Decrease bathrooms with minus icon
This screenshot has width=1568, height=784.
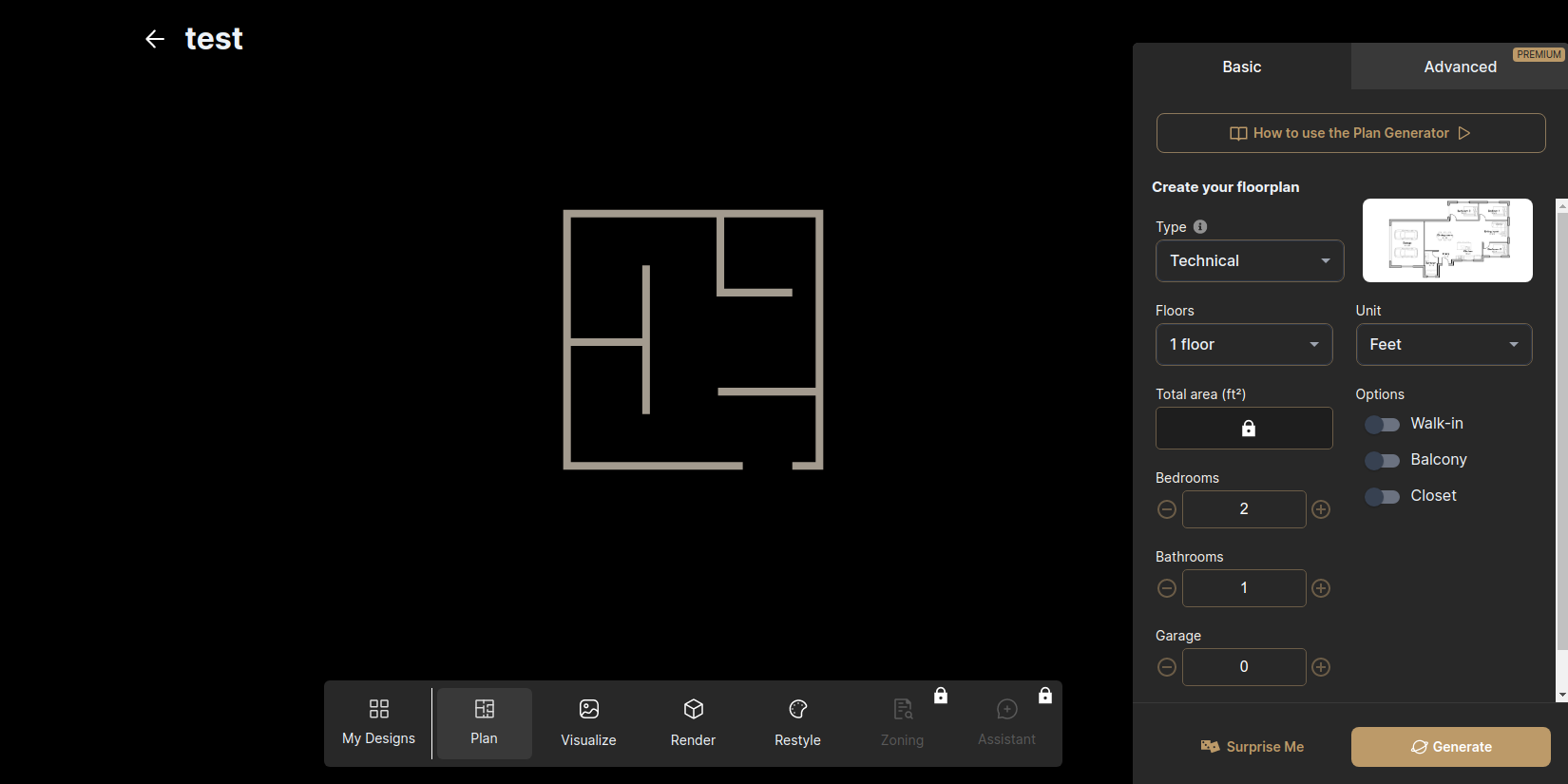1167,588
